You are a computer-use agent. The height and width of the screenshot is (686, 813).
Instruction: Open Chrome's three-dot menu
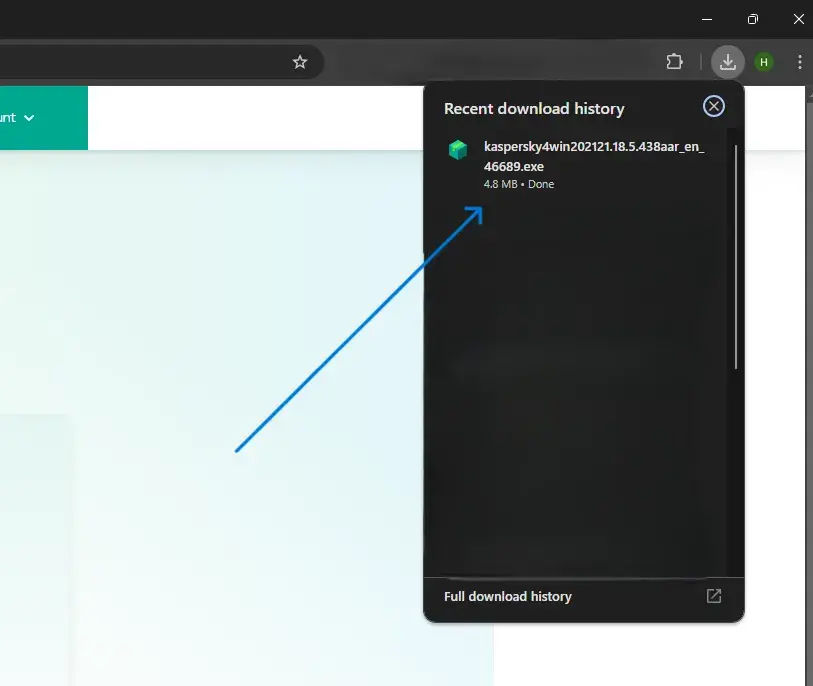[799, 61]
